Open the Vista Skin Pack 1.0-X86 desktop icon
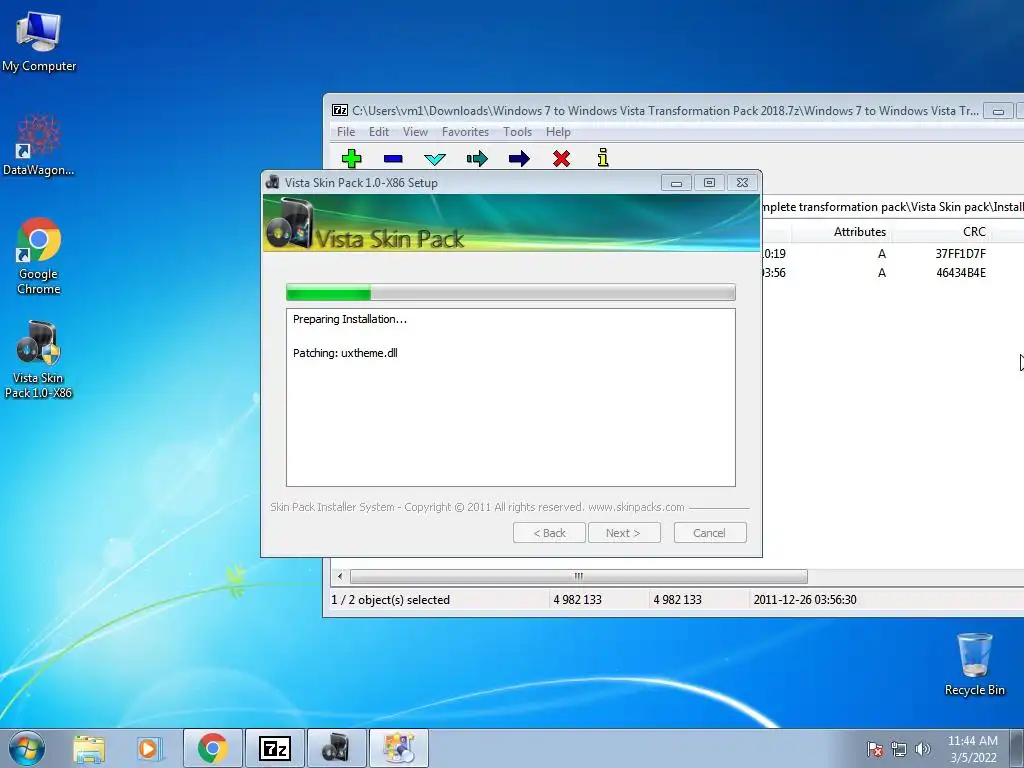Viewport: 1024px width, 768px height. 39,359
